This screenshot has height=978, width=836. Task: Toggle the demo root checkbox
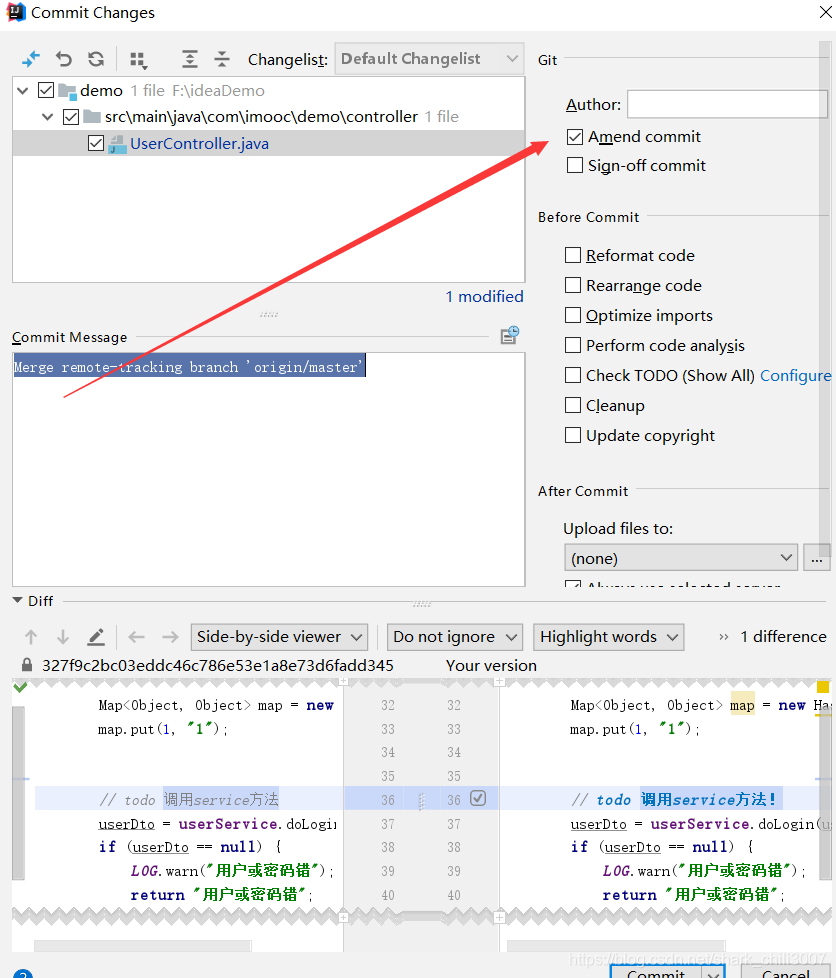pos(46,90)
